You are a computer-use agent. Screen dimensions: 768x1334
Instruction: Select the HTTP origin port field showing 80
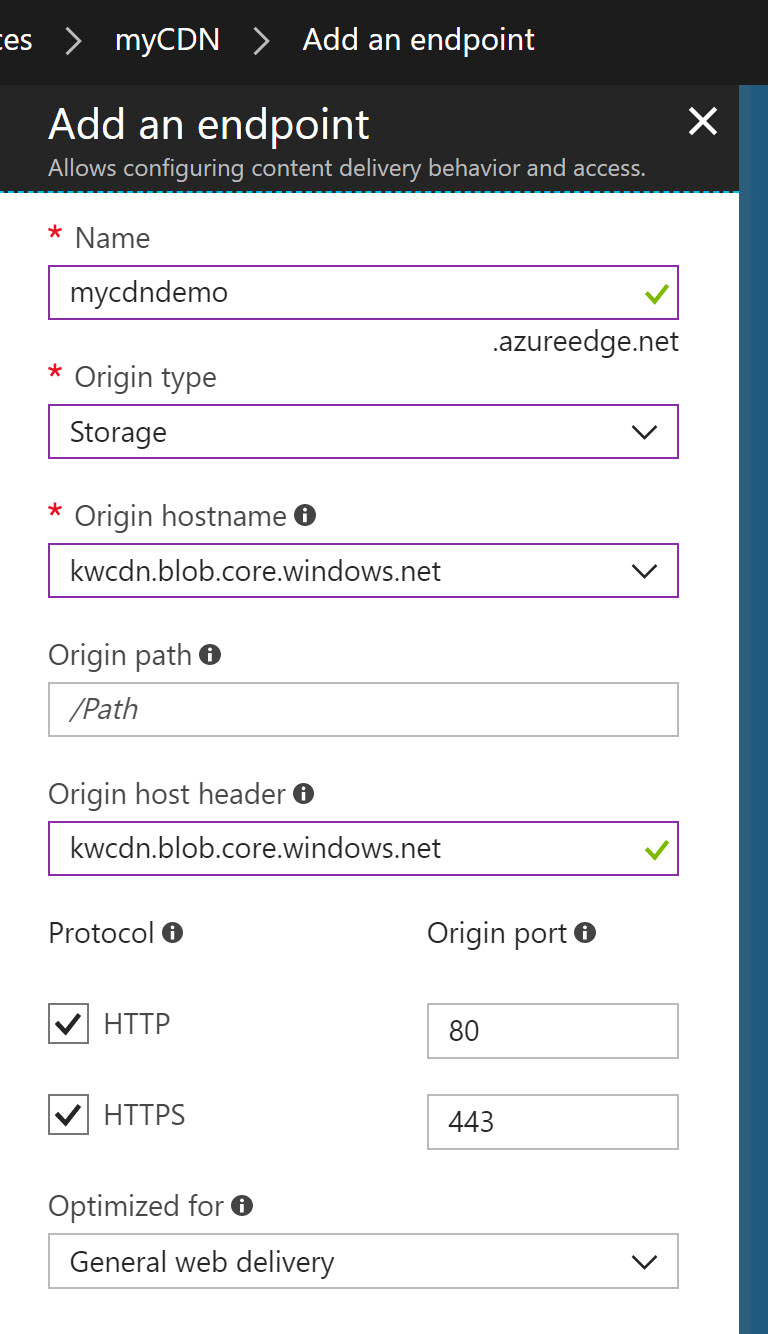(x=553, y=1031)
